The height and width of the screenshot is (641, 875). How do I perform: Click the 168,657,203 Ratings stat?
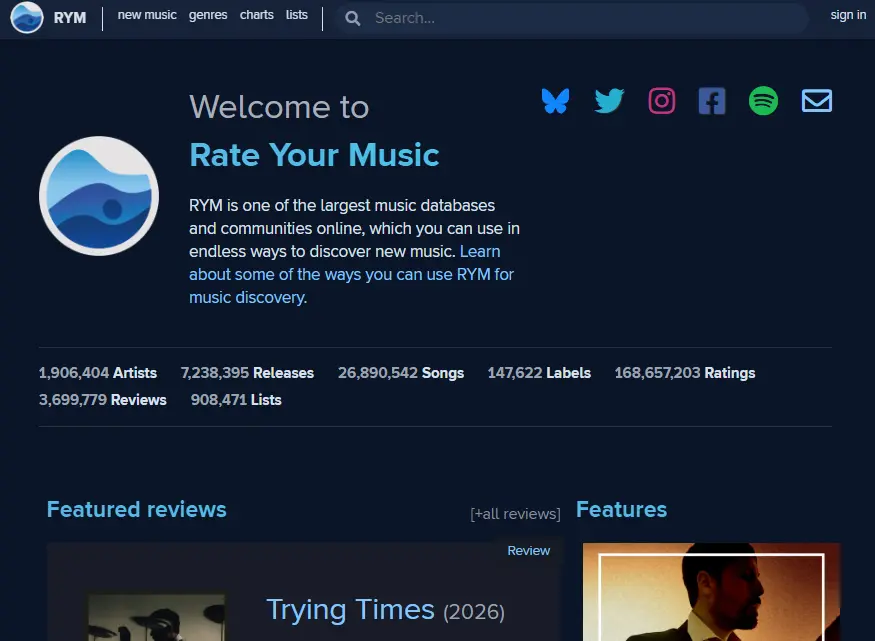(685, 373)
